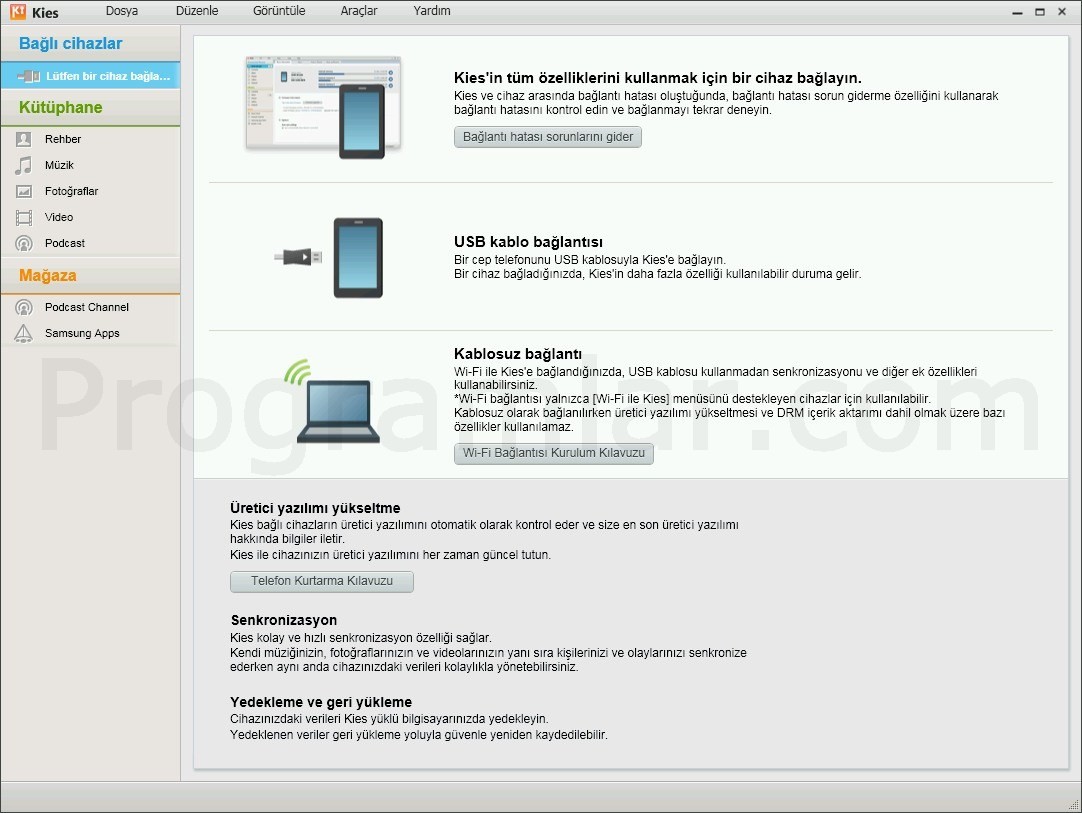Click the Fotoğraflar picture icon
The image size is (1082, 813).
(23, 190)
